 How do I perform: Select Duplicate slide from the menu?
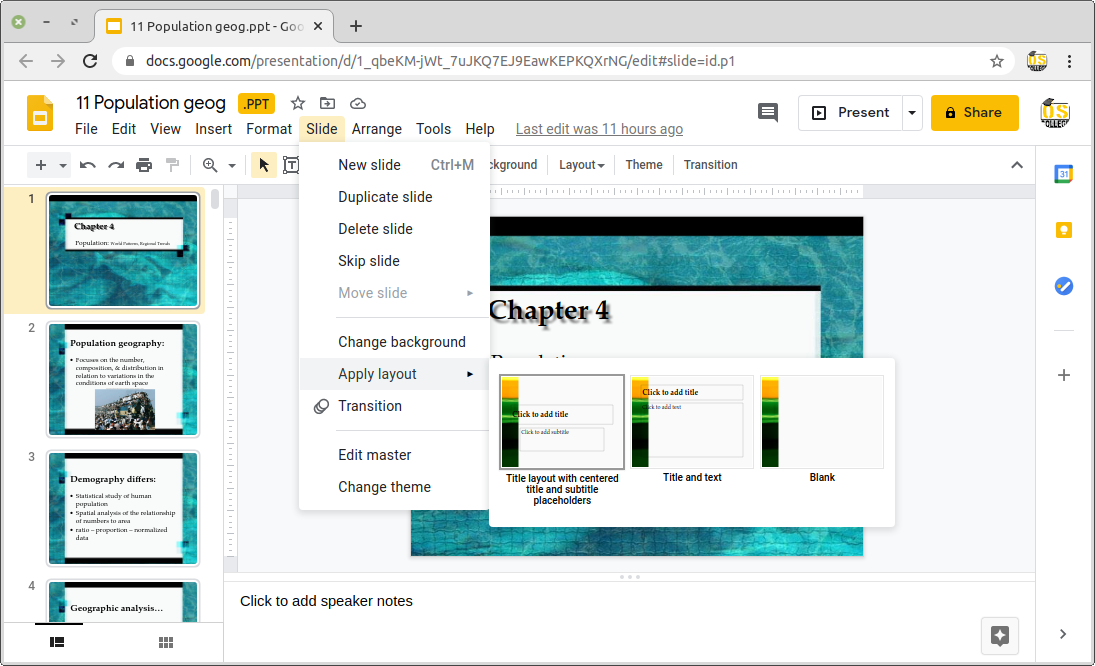385,197
